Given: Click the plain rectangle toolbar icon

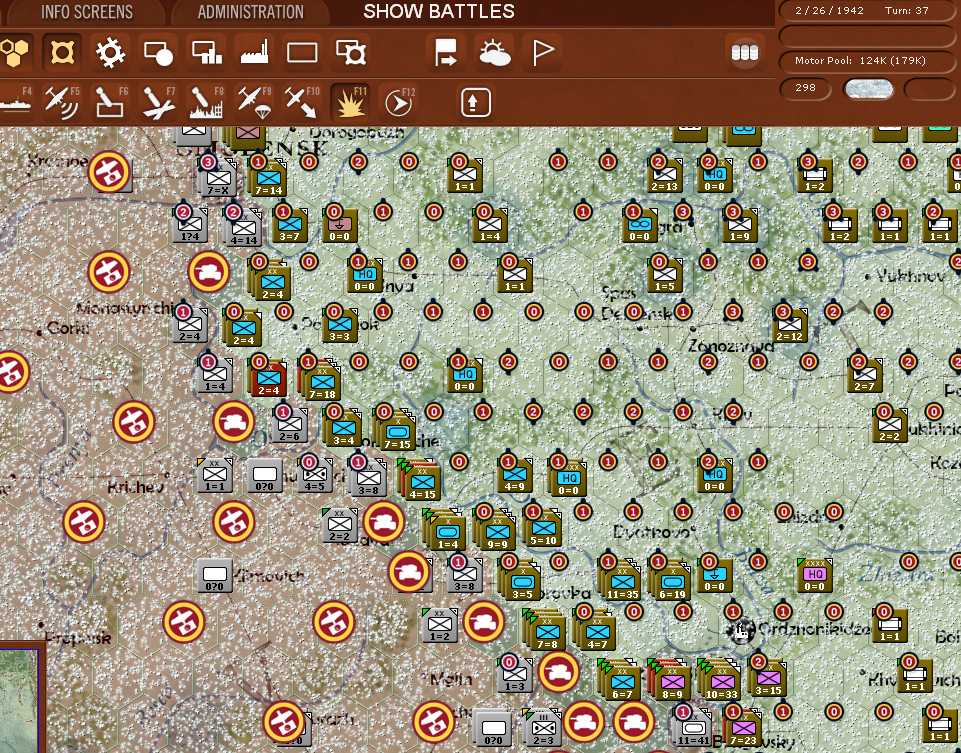Looking at the screenshot, I should 302,53.
